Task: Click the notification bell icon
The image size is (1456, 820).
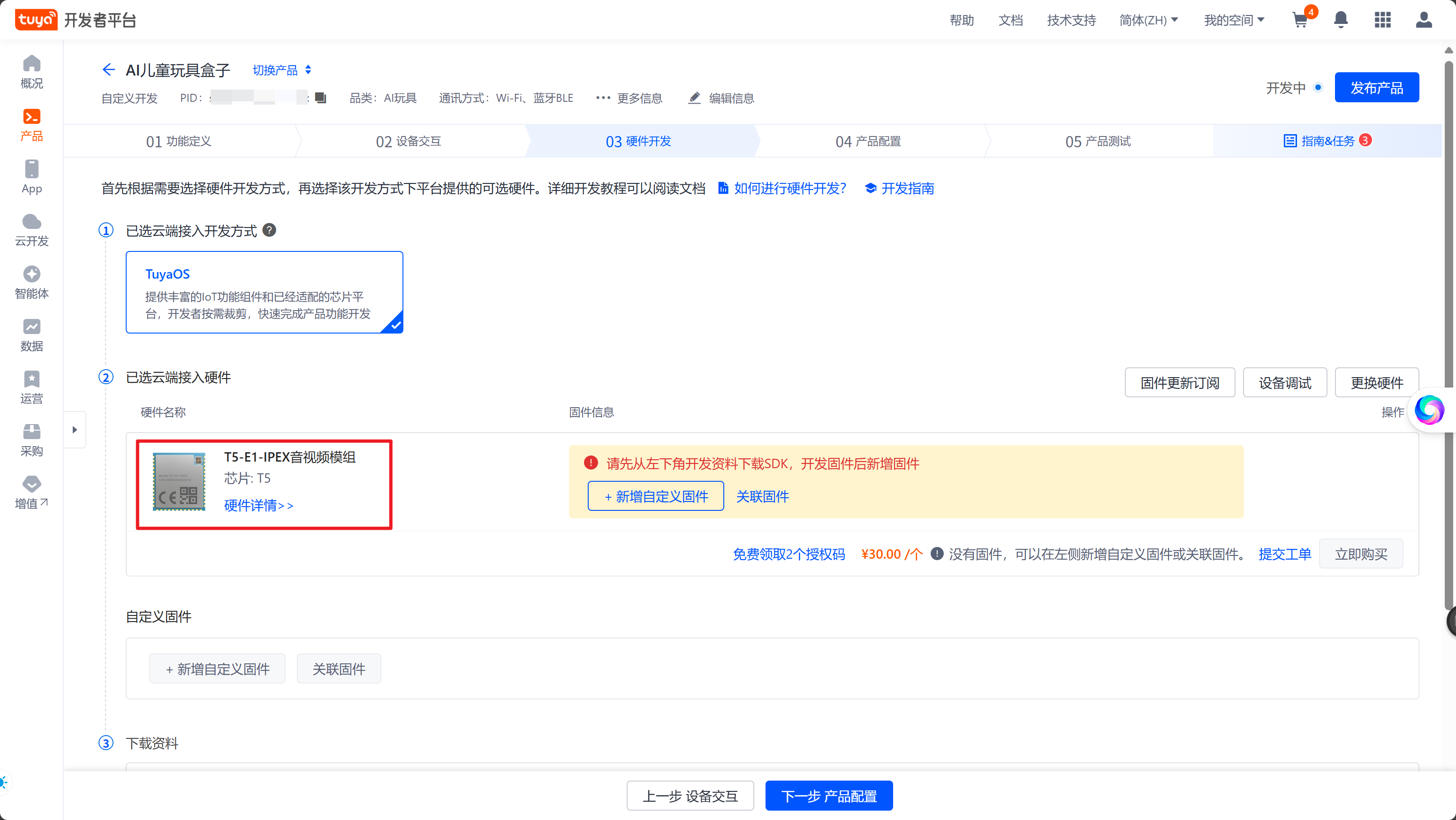Action: 1340,20
